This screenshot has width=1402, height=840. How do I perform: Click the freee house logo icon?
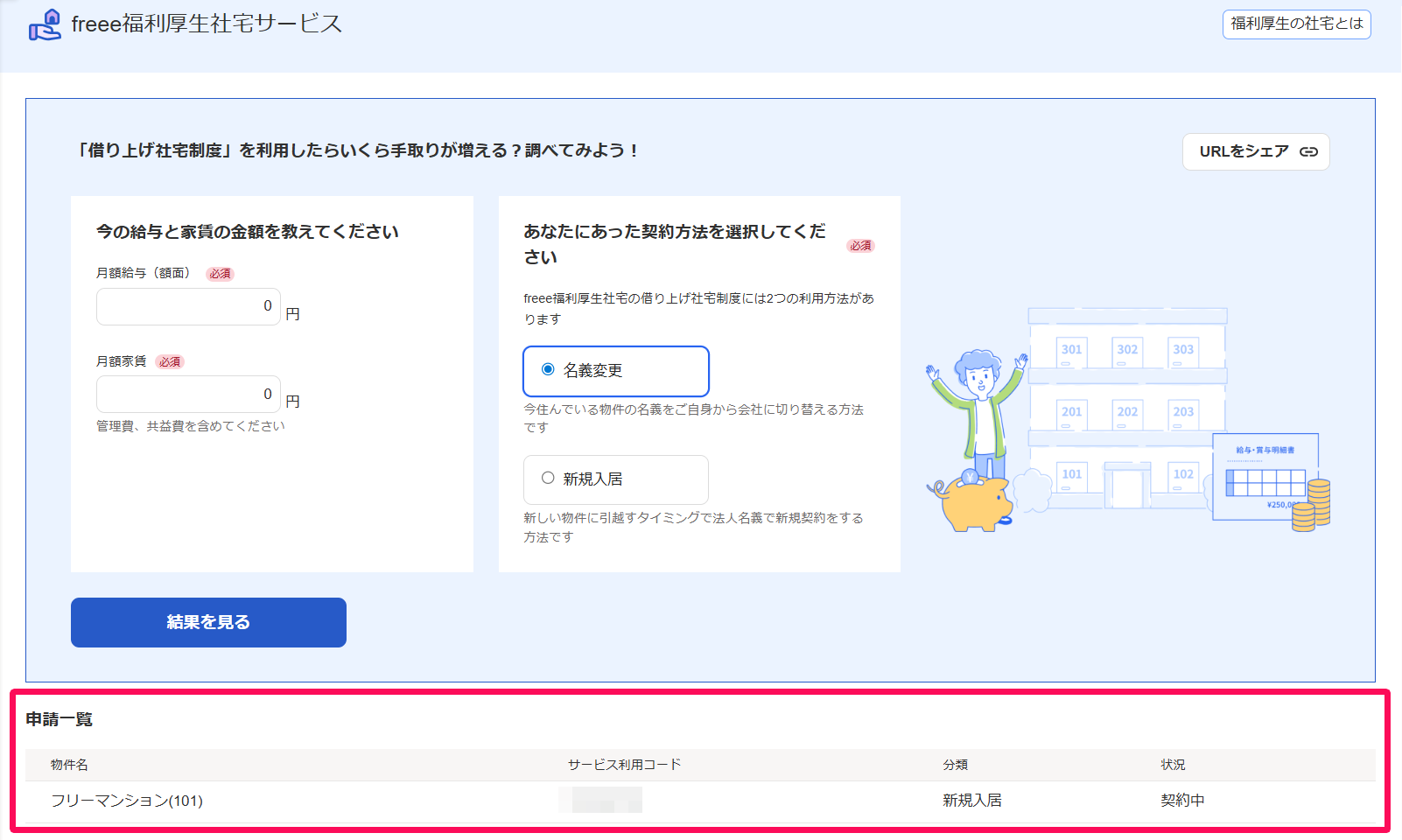46,25
